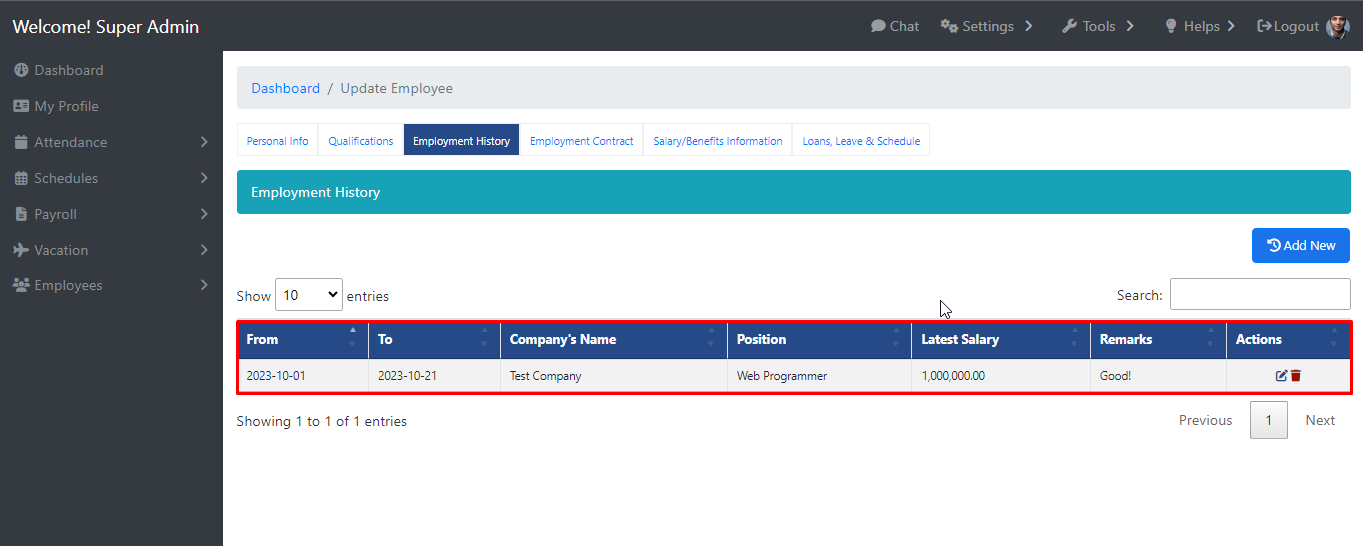This screenshot has height=546, width=1363.
Task: Click the Add New button
Action: coord(1301,245)
